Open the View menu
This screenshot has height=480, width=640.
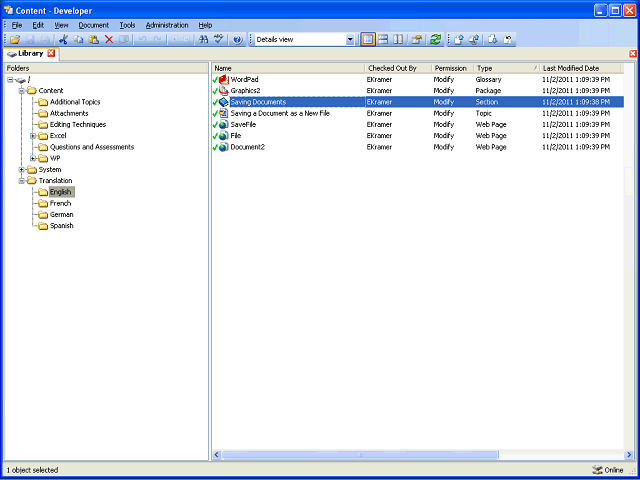click(x=61, y=25)
